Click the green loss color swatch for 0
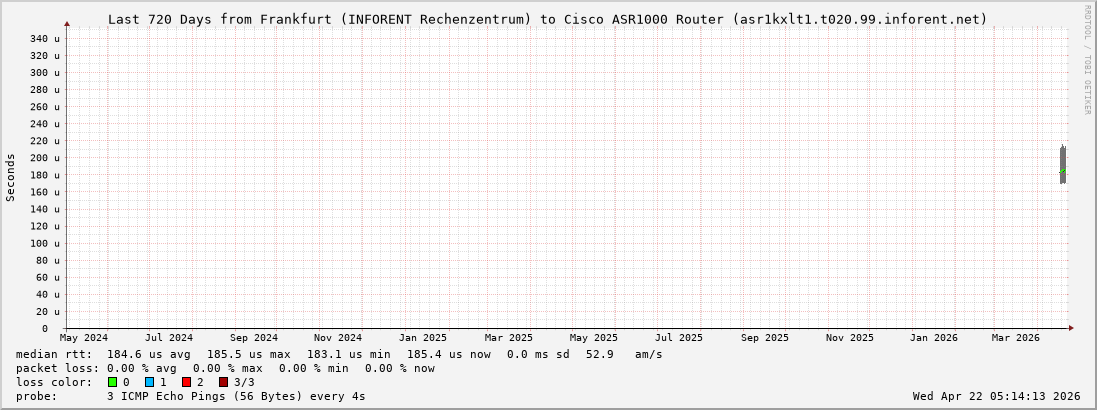This screenshot has width=1097, height=410. [x=112, y=382]
